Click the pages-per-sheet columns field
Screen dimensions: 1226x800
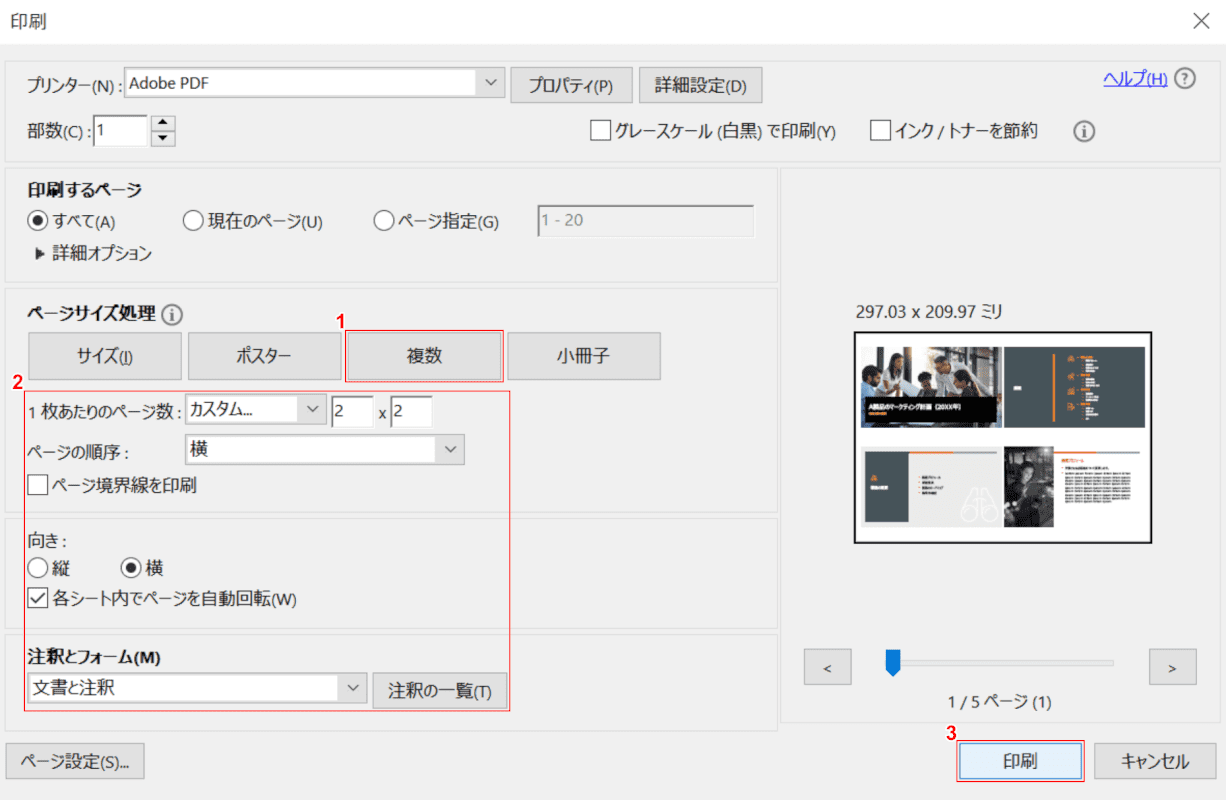point(352,411)
